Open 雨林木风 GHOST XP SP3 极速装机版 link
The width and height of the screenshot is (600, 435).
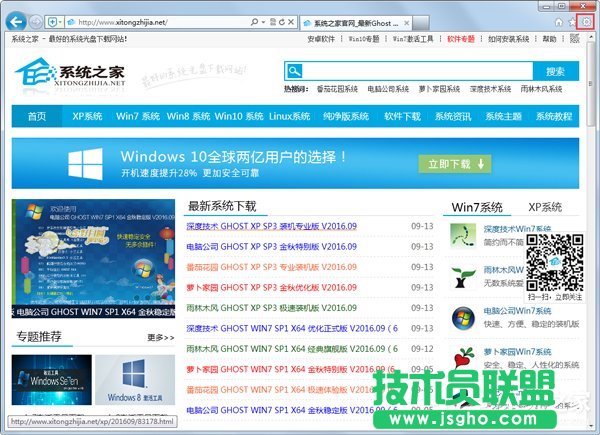point(272,308)
